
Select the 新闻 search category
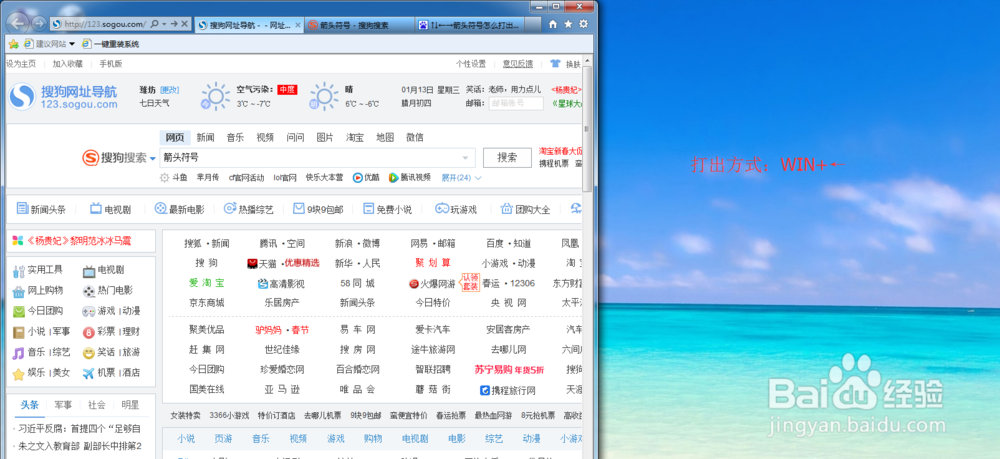205,138
